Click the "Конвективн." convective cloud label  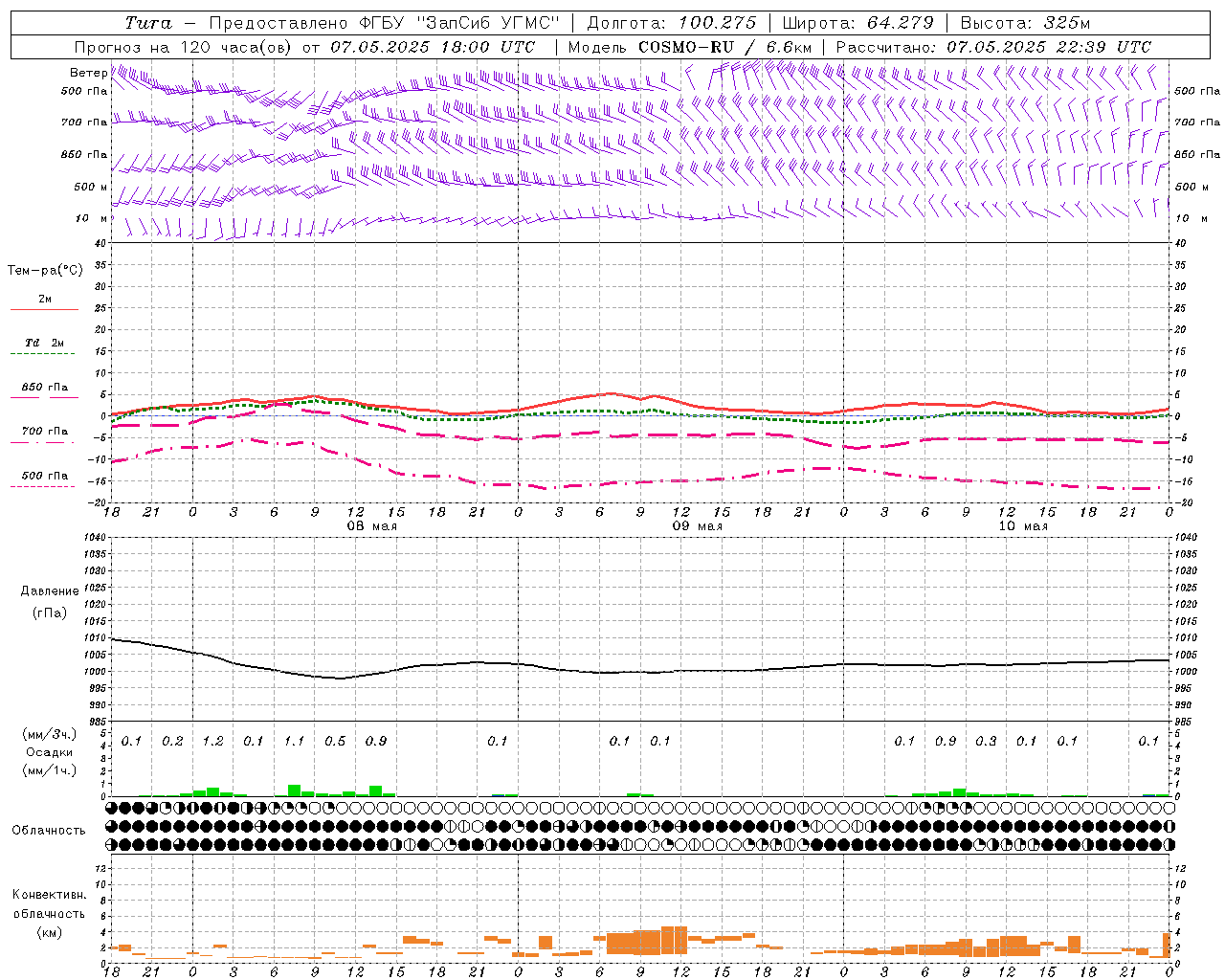[x=49, y=895]
